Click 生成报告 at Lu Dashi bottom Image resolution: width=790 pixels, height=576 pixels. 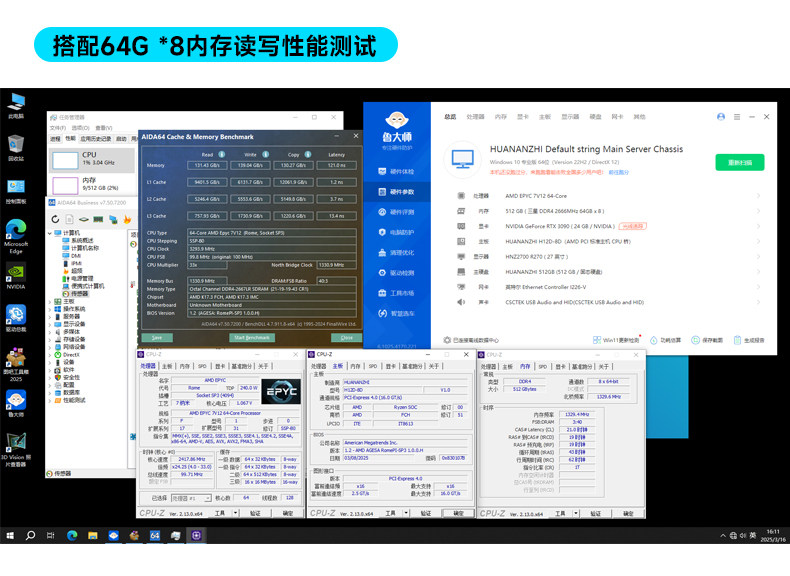pos(749,340)
